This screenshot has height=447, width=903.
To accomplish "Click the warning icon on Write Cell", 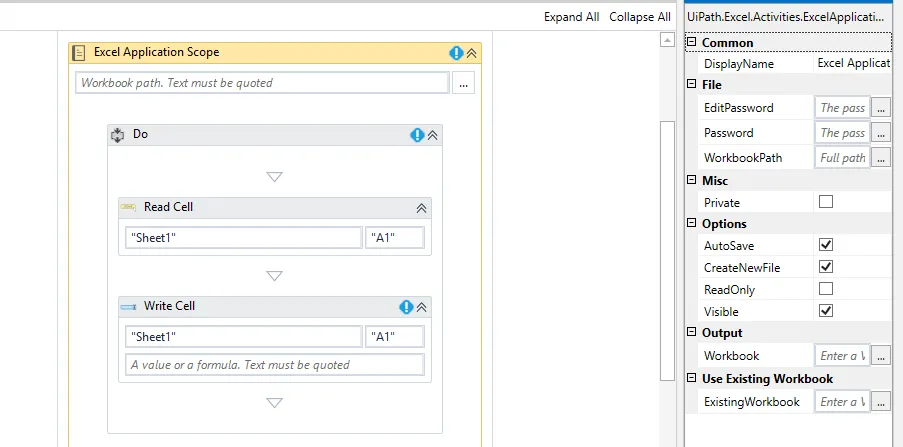I will [x=406, y=307].
